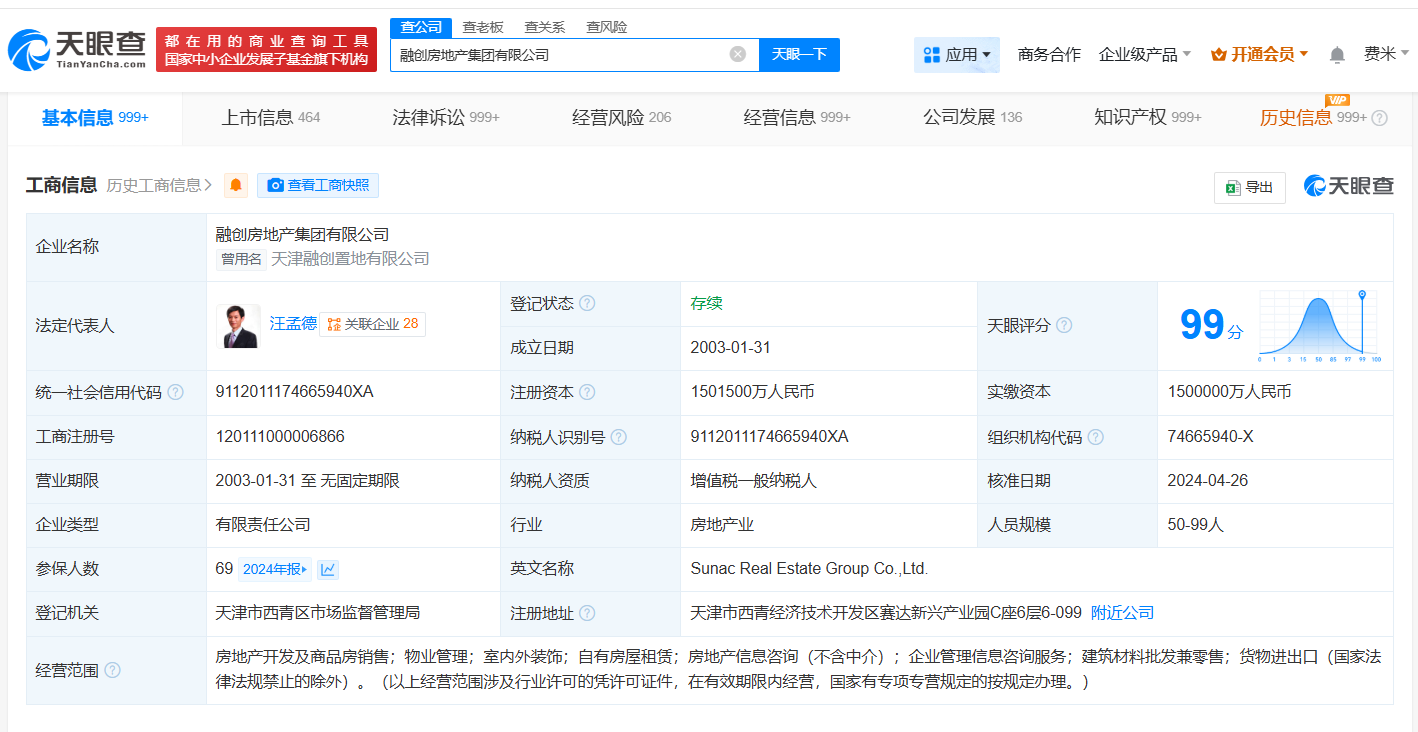Viewport: 1418px width, 732px height.
Task: Switch to the 查风险 search tab
Action: click(x=607, y=27)
